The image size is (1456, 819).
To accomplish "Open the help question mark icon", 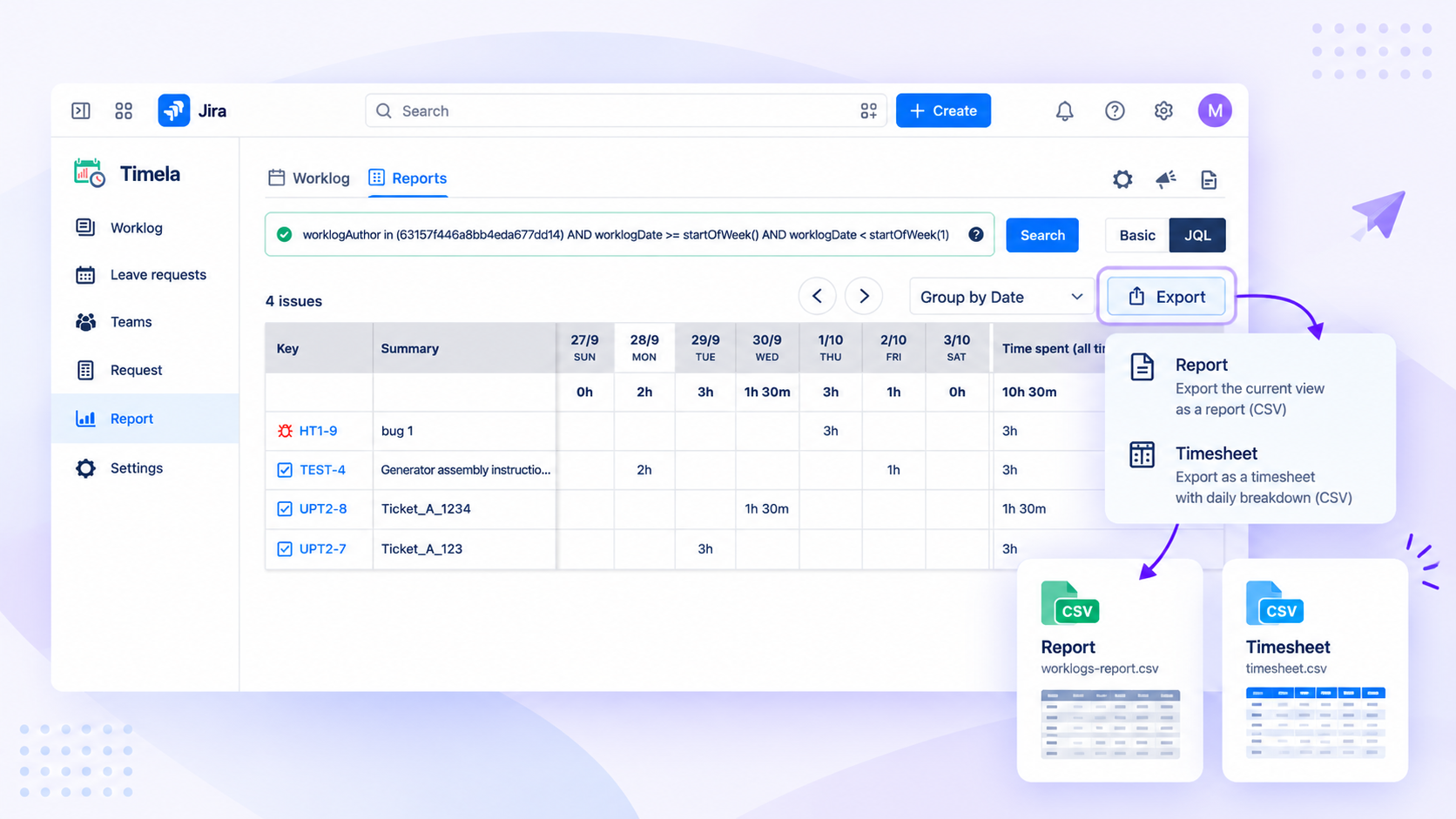I will [1115, 111].
